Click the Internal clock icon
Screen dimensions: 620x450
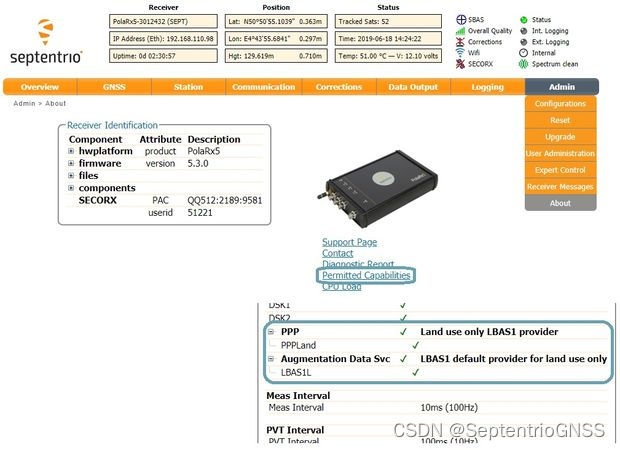coord(524,53)
